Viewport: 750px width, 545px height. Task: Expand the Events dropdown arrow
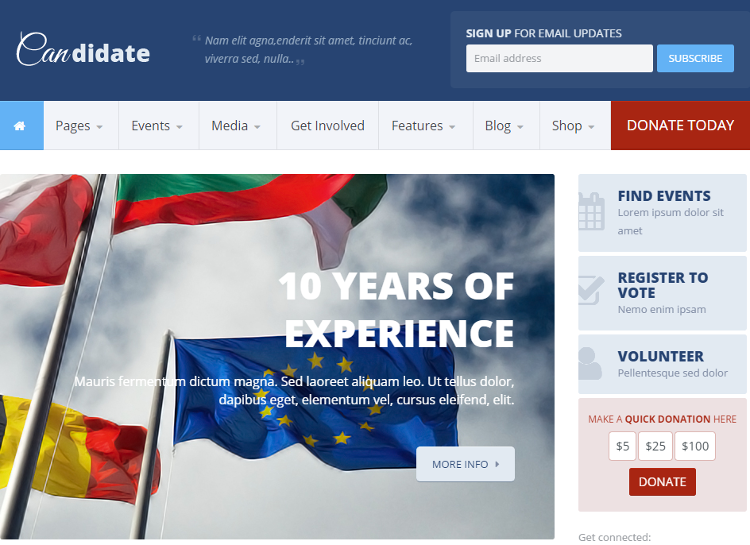click(x=179, y=127)
